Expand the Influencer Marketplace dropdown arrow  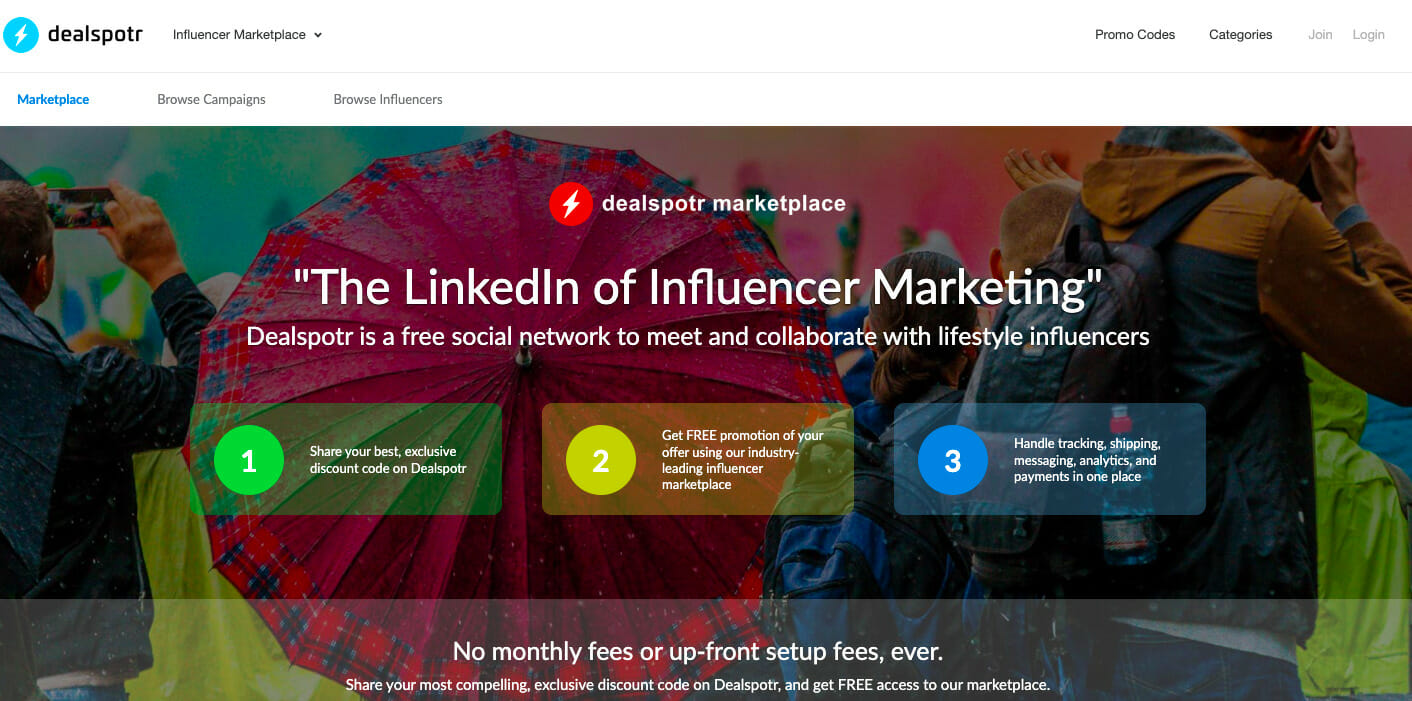(x=318, y=35)
